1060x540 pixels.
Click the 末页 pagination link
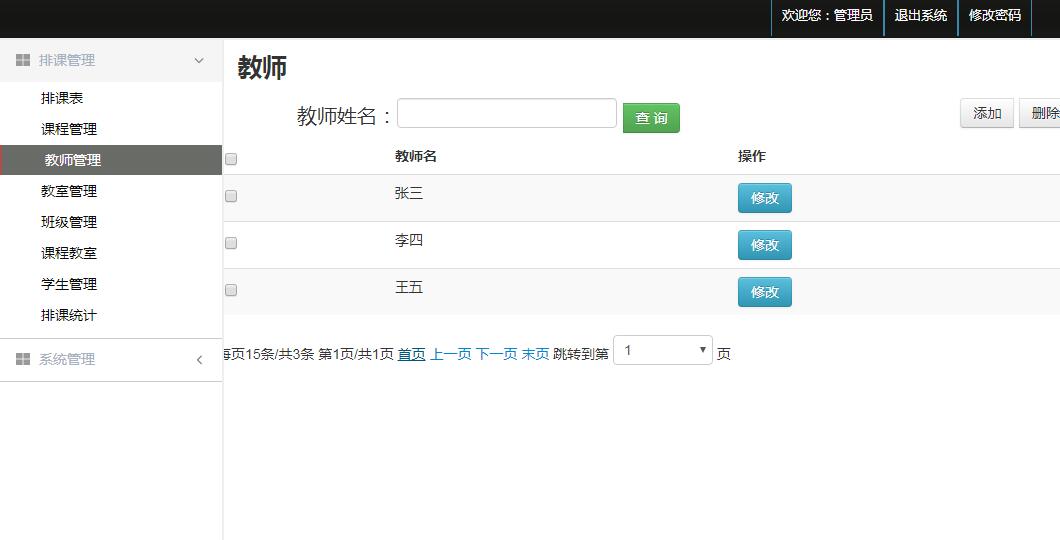coord(535,354)
